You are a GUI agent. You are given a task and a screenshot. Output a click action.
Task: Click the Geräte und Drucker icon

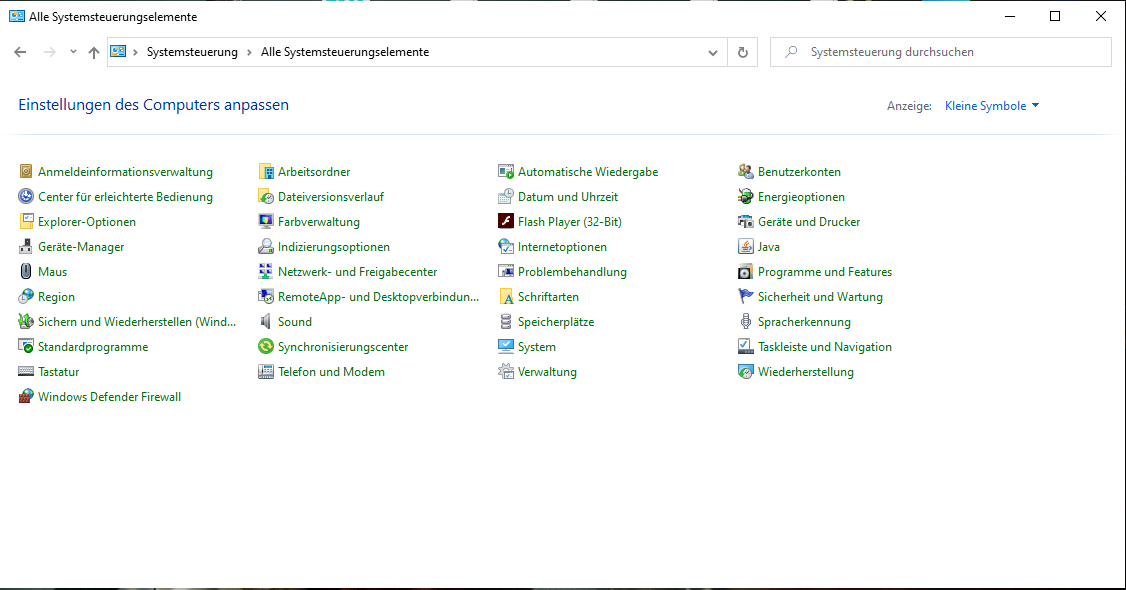click(x=745, y=222)
